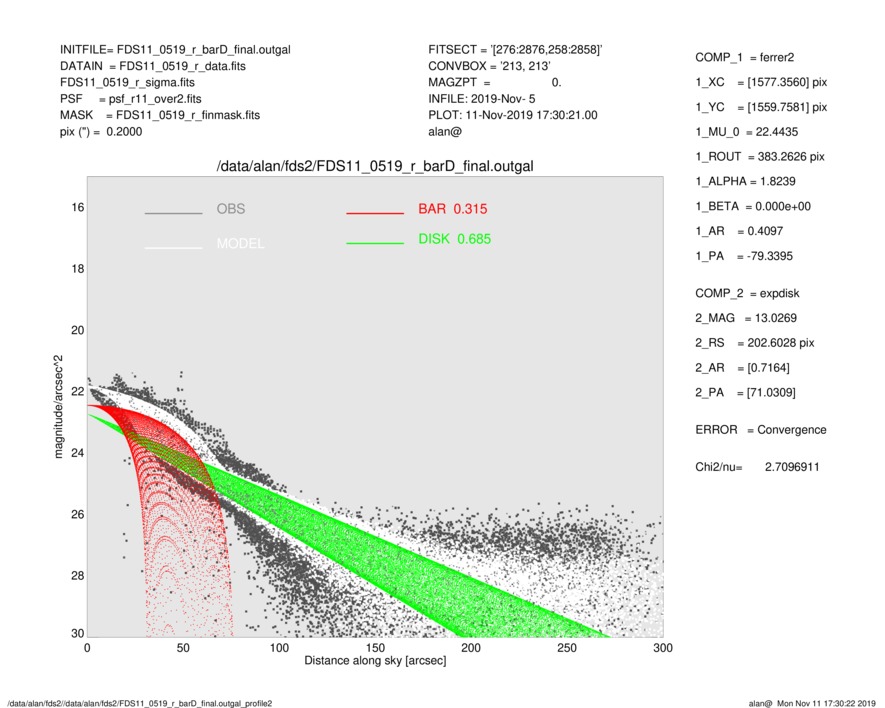Click the red BAR legend line
This screenshot has height=708, width=885.
tap(375, 214)
